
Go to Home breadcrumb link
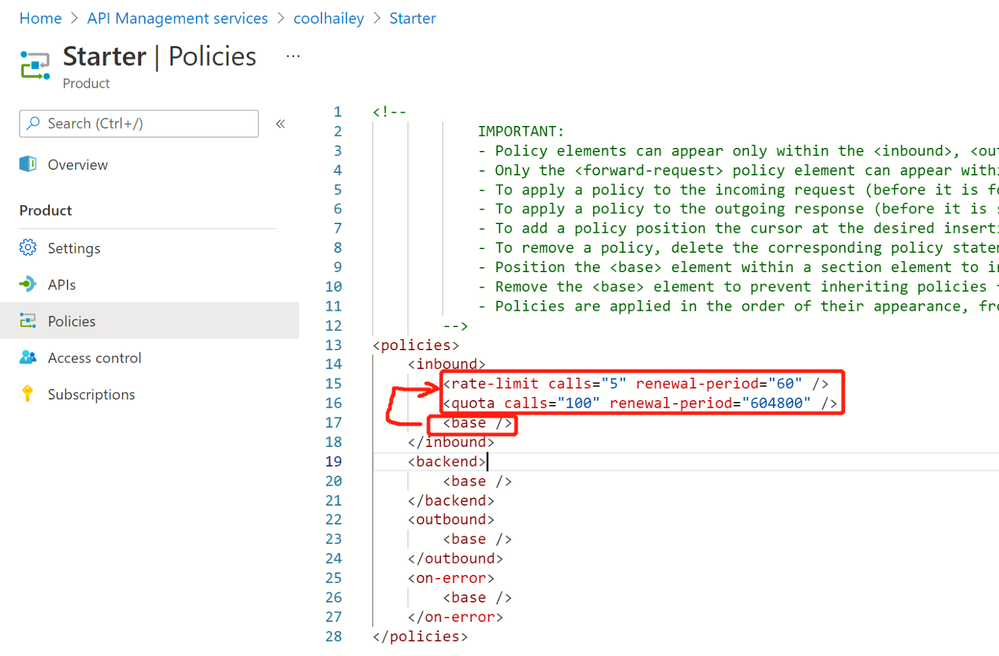(41, 18)
